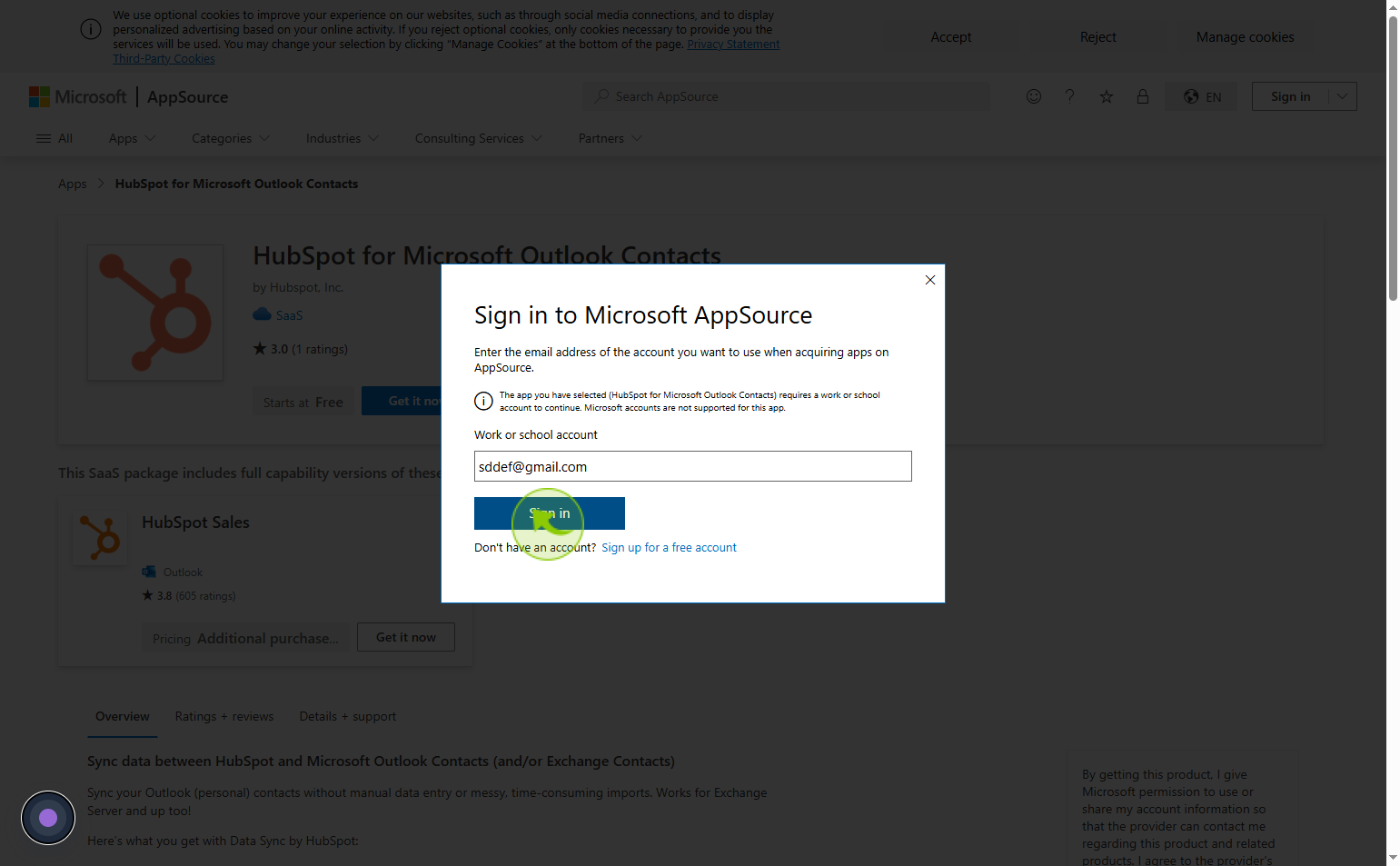Expand the arrow beside header Sign in
The width and height of the screenshot is (1400, 866).
[x=1342, y=96]
